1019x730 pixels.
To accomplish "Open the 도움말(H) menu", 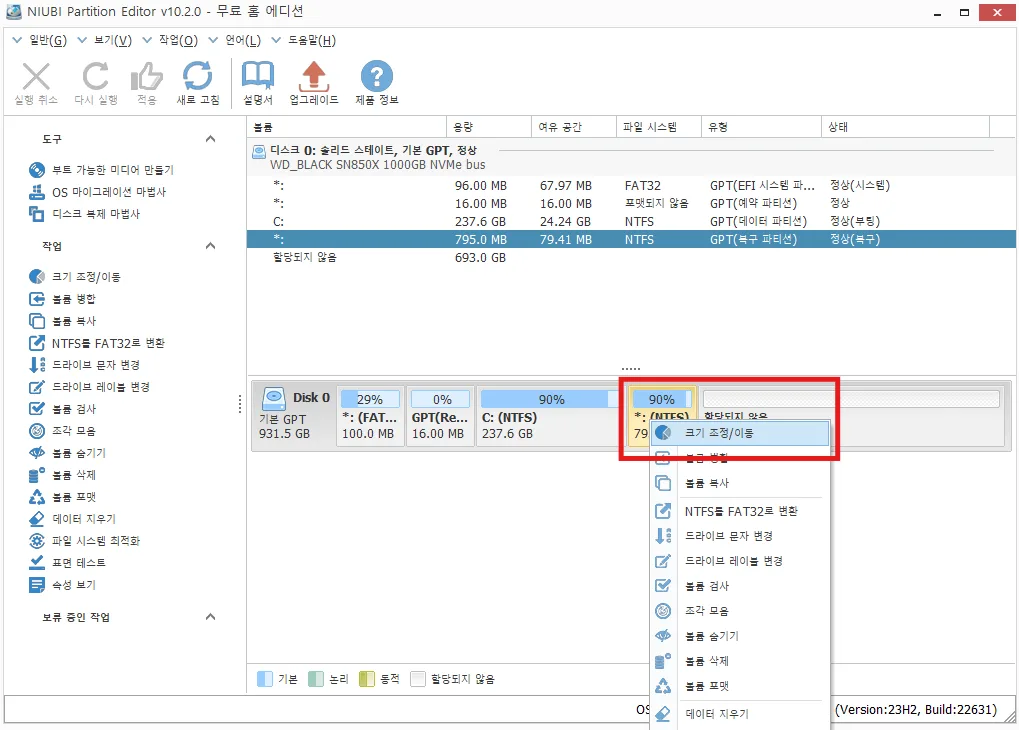I will [x=304, y=40].
